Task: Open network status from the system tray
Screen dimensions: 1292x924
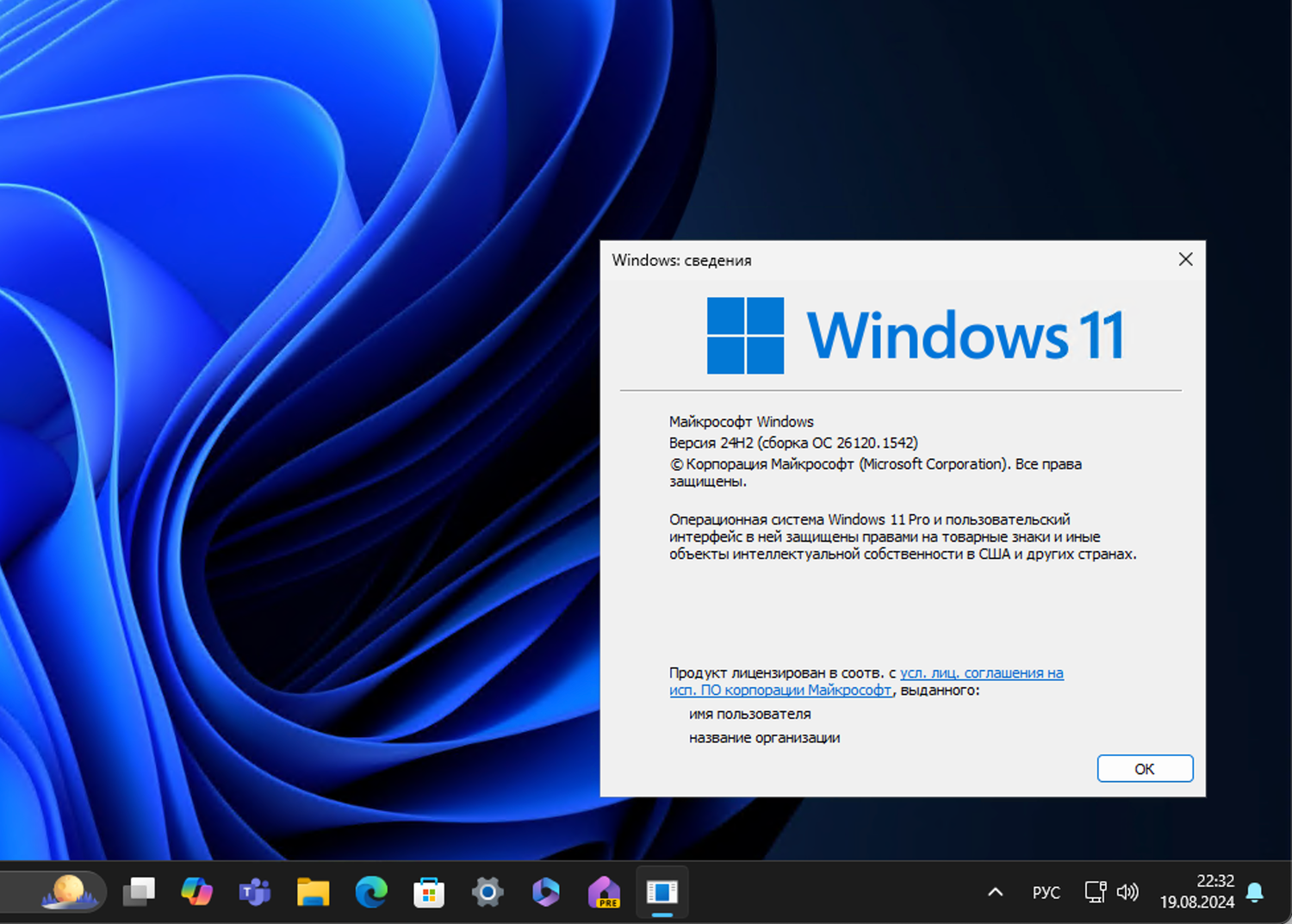Action: point(1095,892)
